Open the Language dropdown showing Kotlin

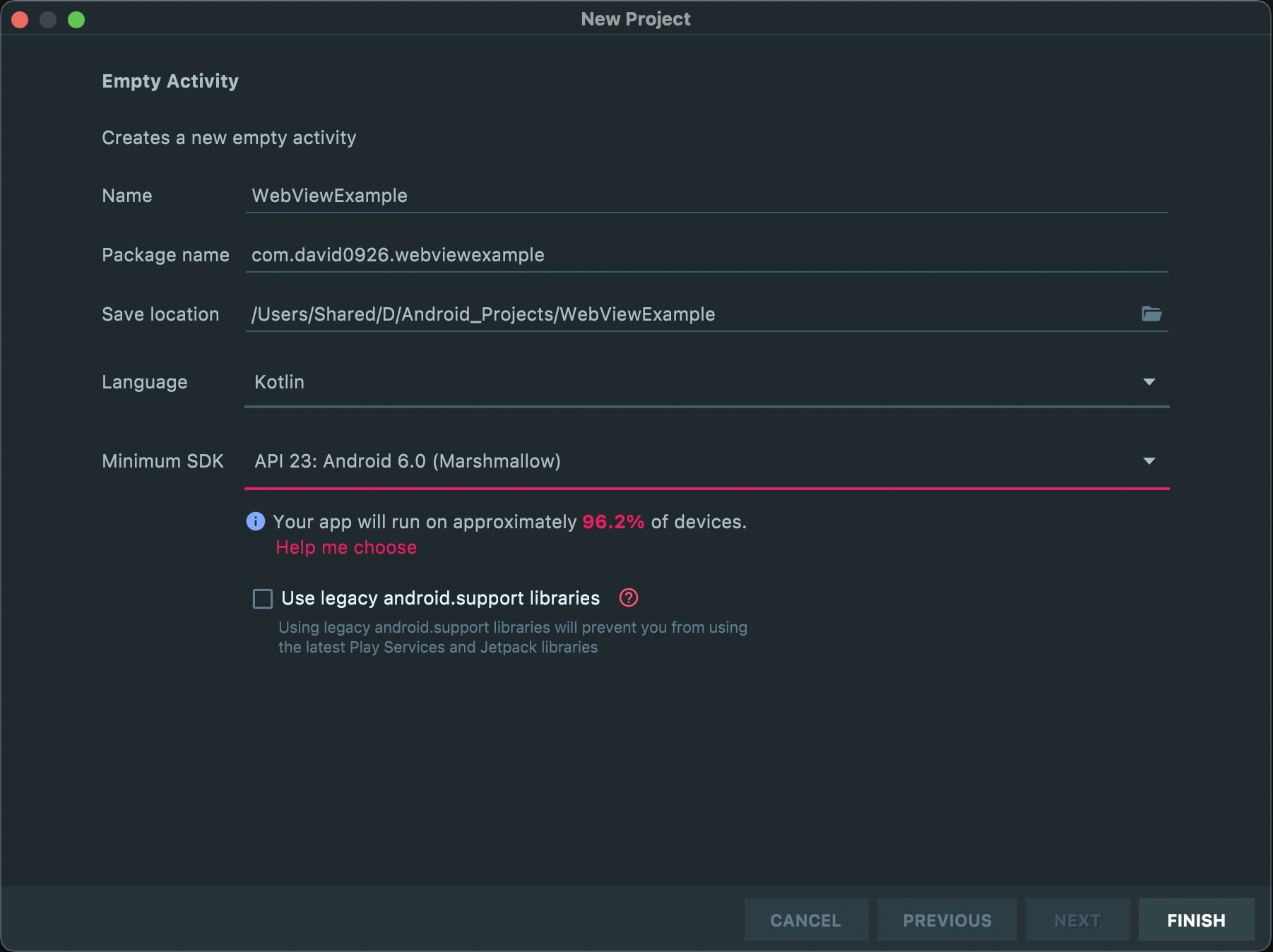click(x=706, y=382)
